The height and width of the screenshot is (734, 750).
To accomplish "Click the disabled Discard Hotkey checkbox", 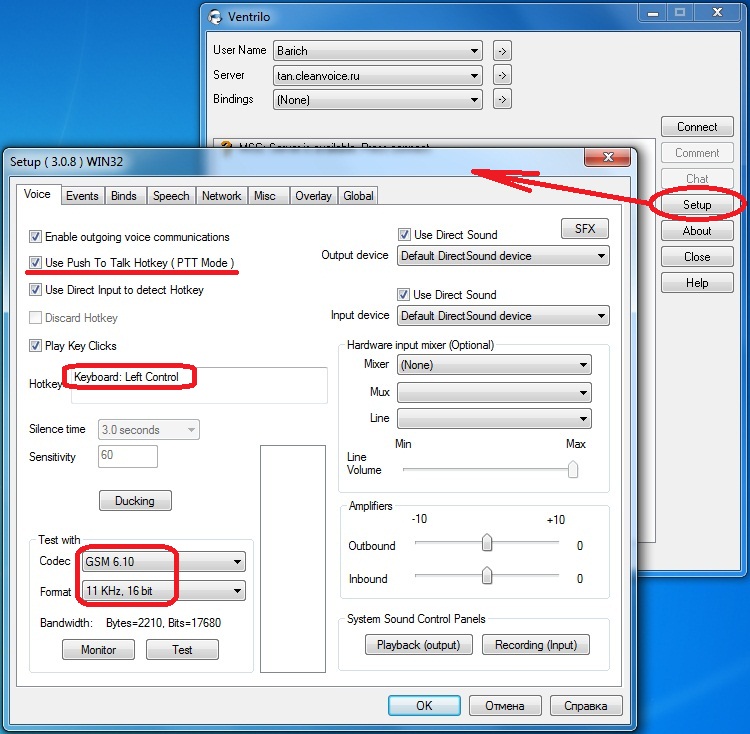I will coord(35,318).
